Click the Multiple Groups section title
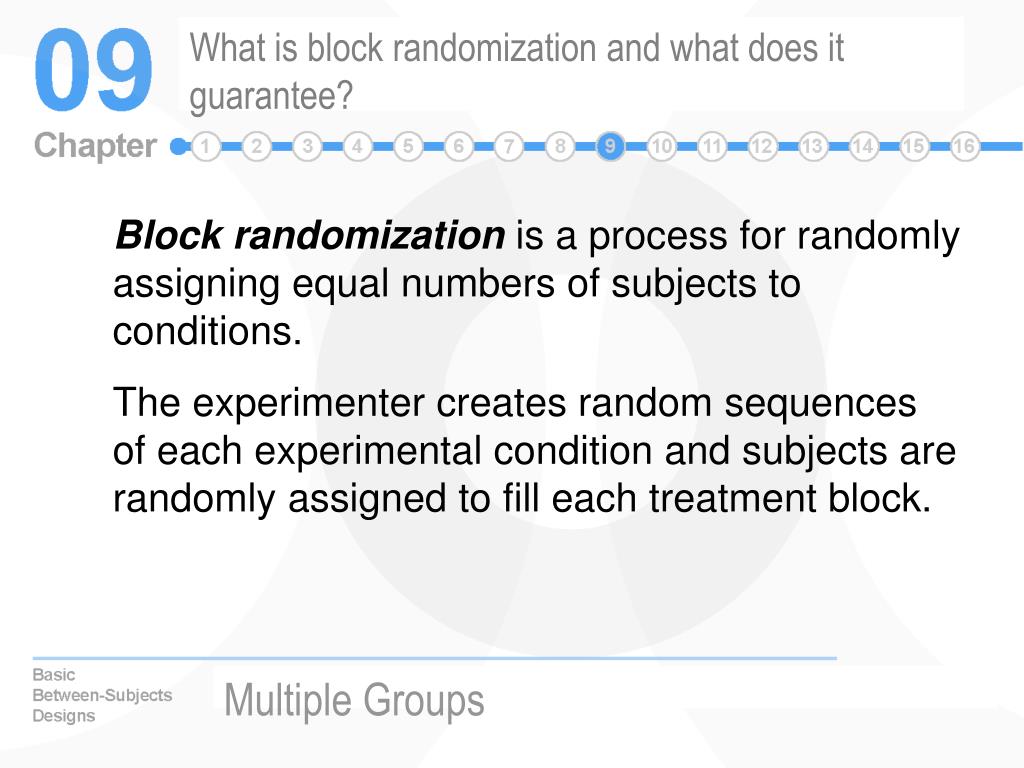This screenshot has height=768, width=1024. [x=354, y=701]
